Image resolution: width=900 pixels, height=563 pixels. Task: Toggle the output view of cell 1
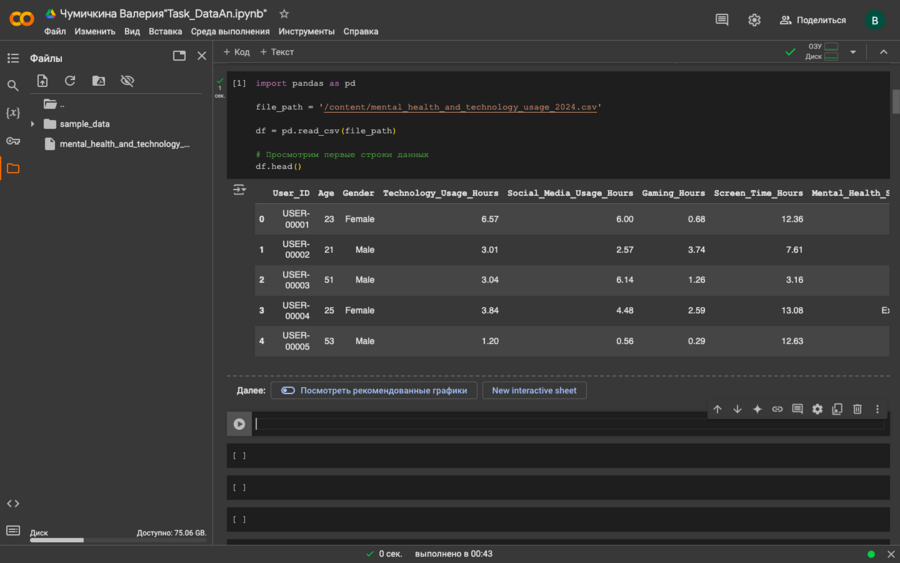point(239,190)
